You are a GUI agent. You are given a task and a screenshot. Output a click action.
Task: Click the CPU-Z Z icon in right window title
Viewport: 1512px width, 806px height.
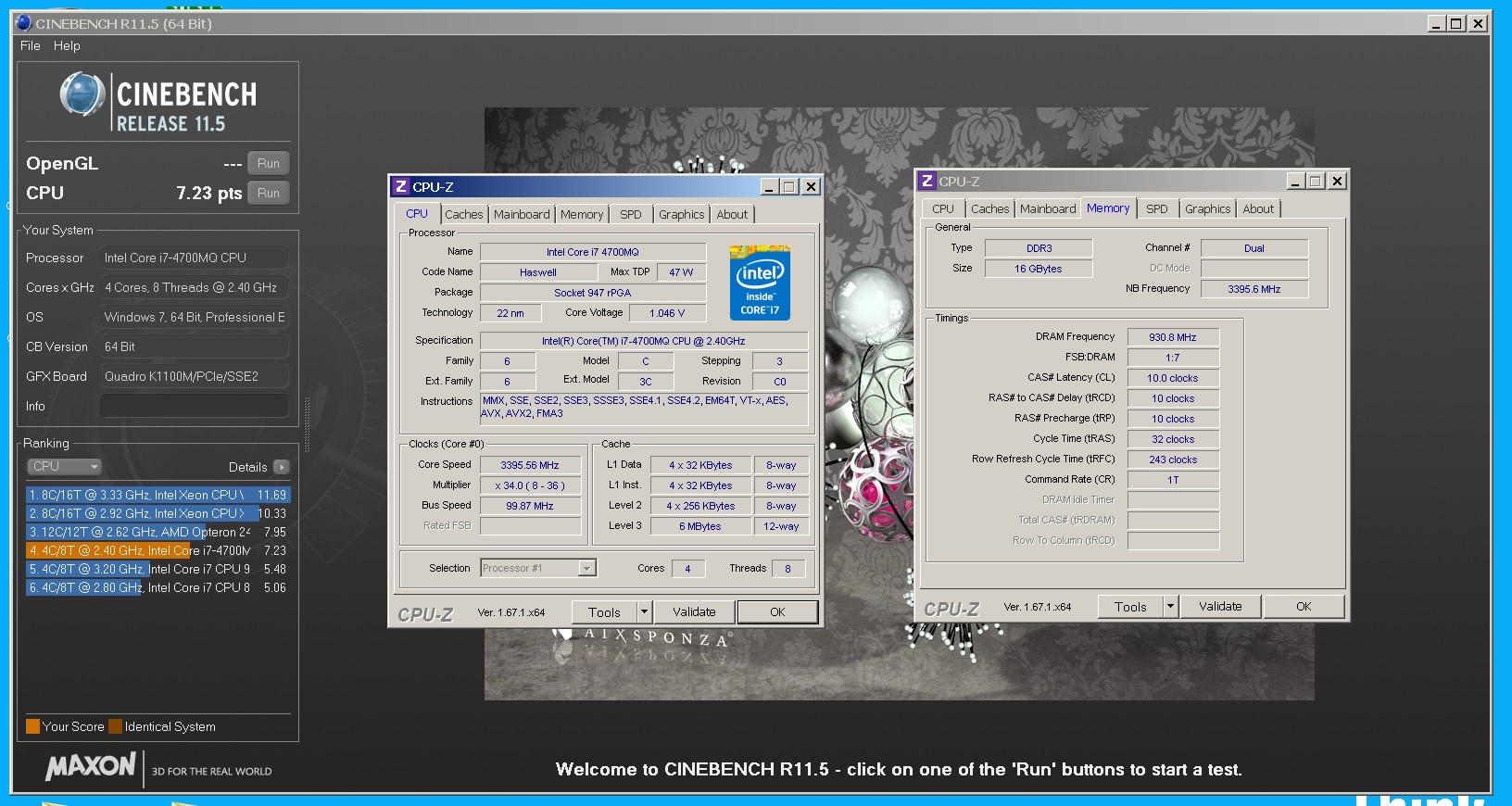tap(927, 181)
